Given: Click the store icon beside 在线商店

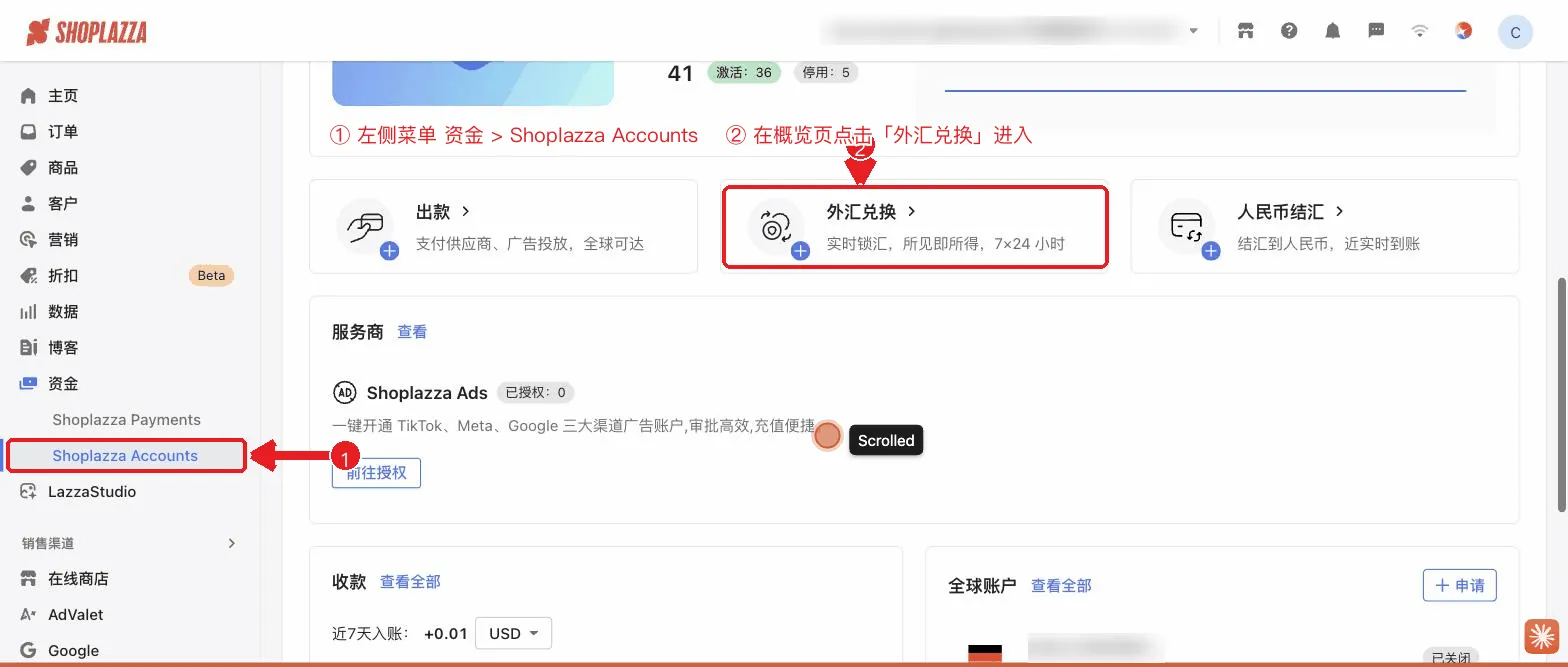Looking at the screenshot, I should click(x=28, y=579).
